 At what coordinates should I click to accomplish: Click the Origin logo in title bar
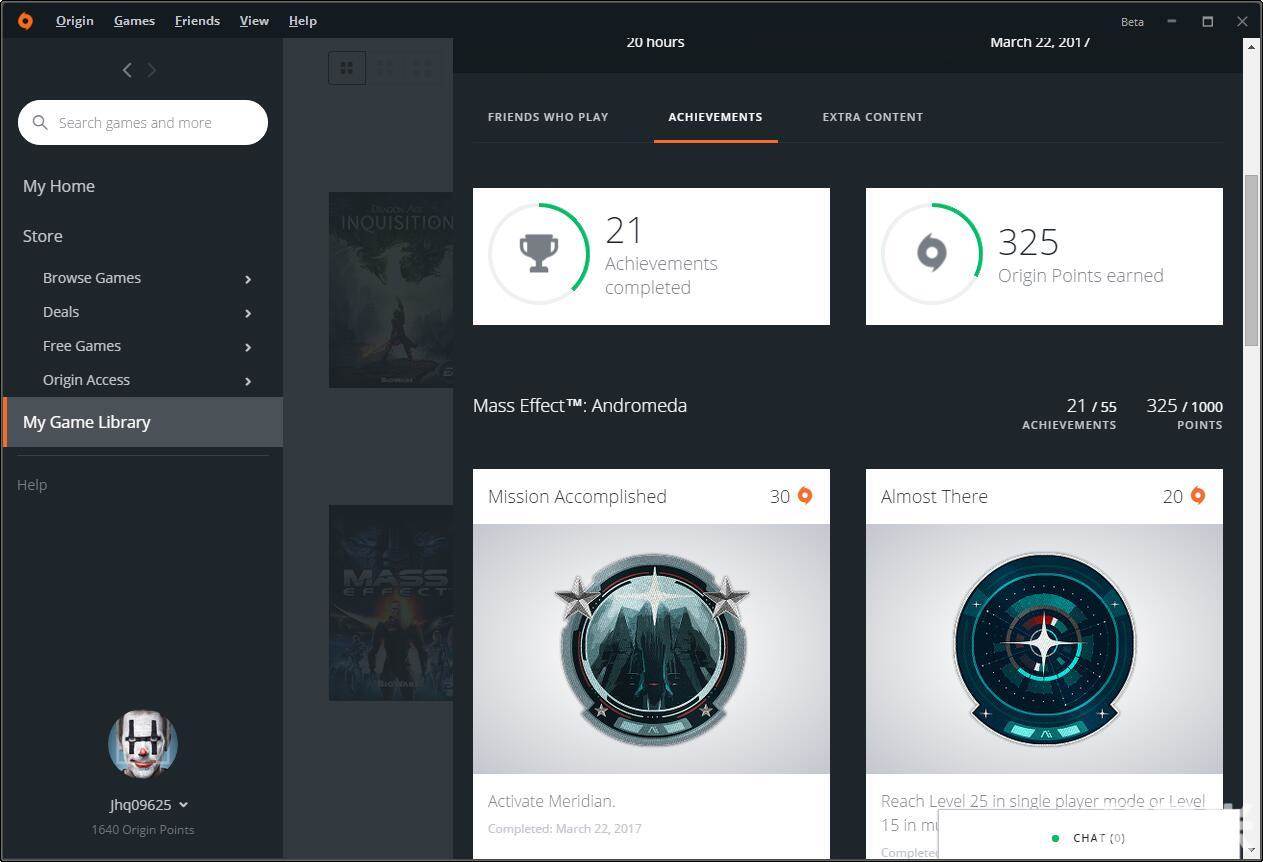pyautogui.click(x=25, y=20)
